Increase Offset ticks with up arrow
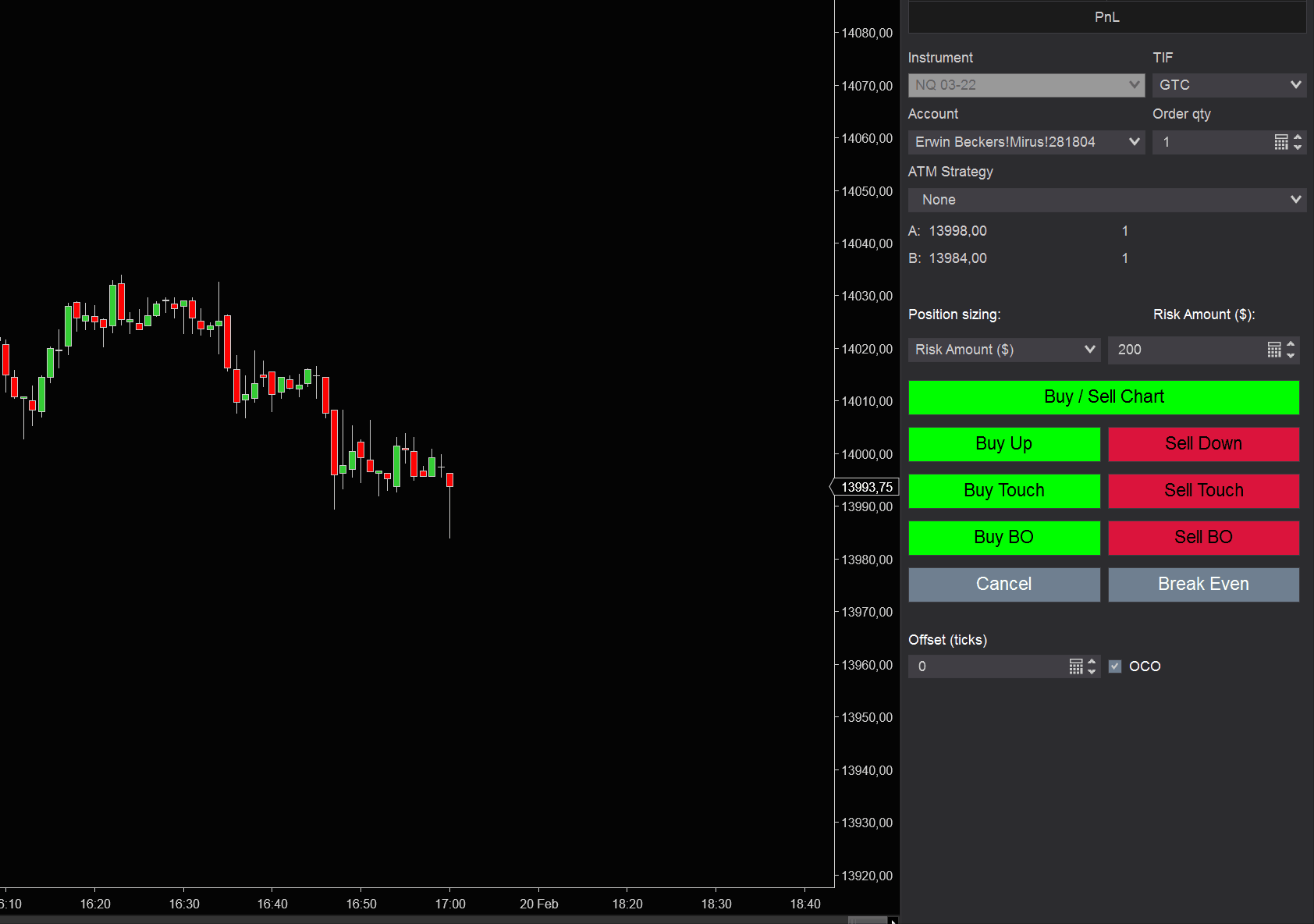Viewport: 1314px width, 924px height. 1092,662
